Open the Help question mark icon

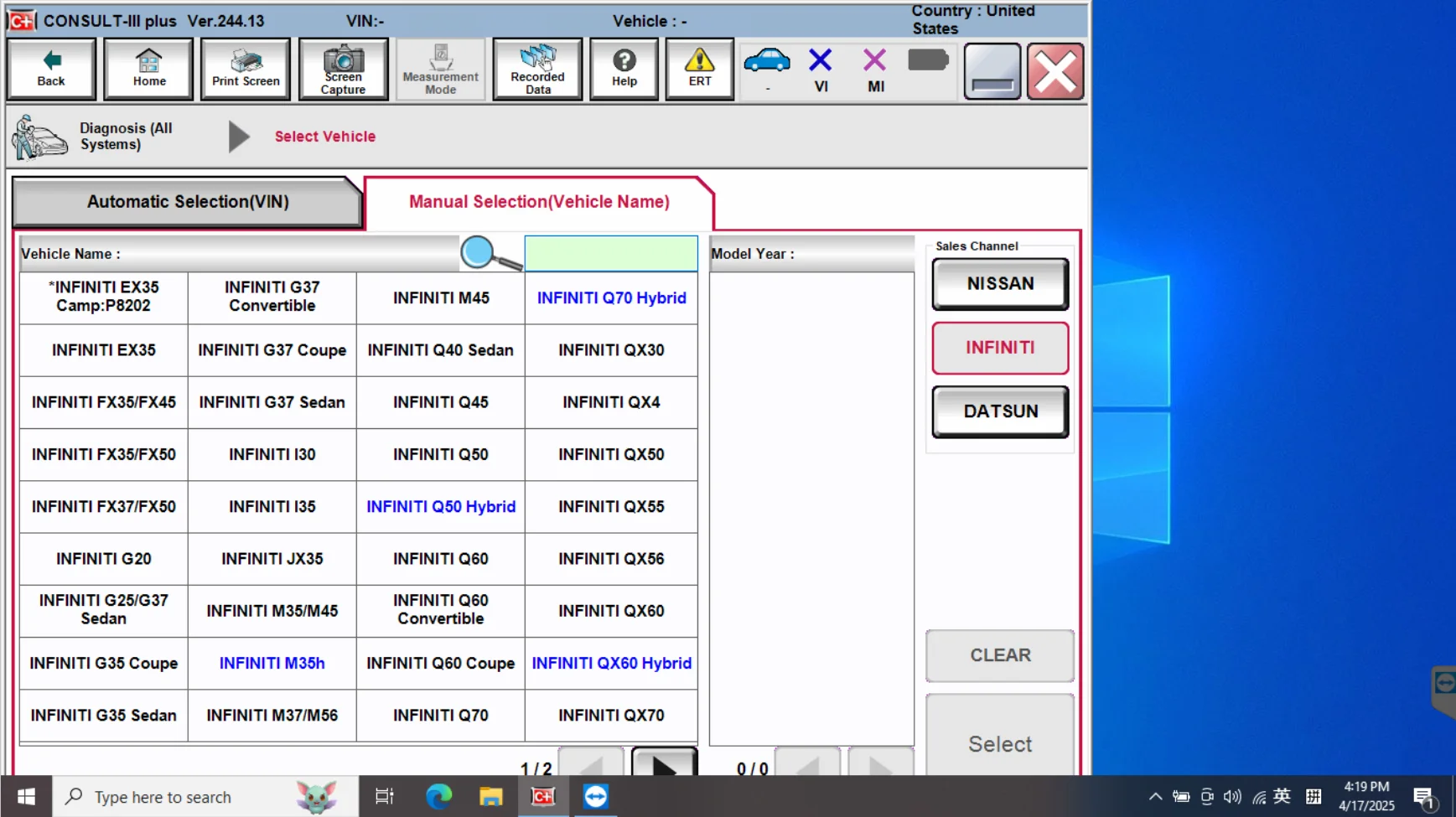624,69
